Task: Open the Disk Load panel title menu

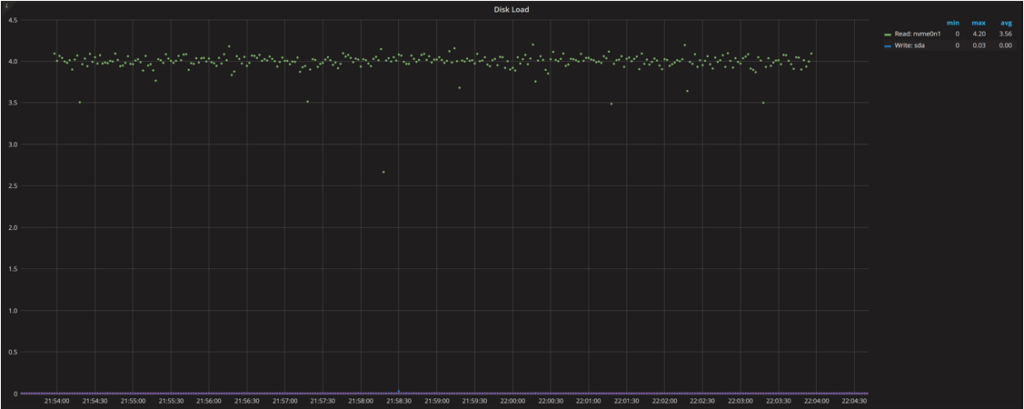Action: [511, 9]
